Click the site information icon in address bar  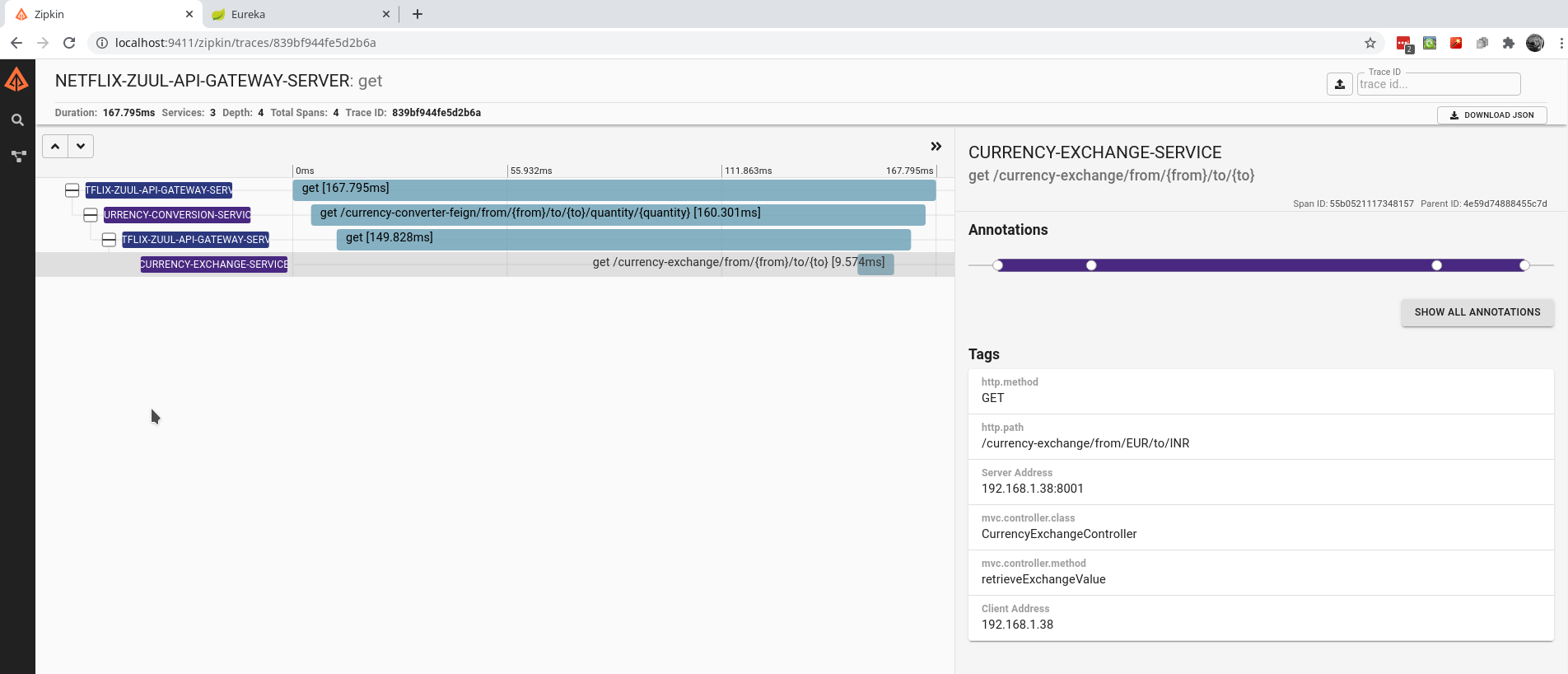pos(102,43)
